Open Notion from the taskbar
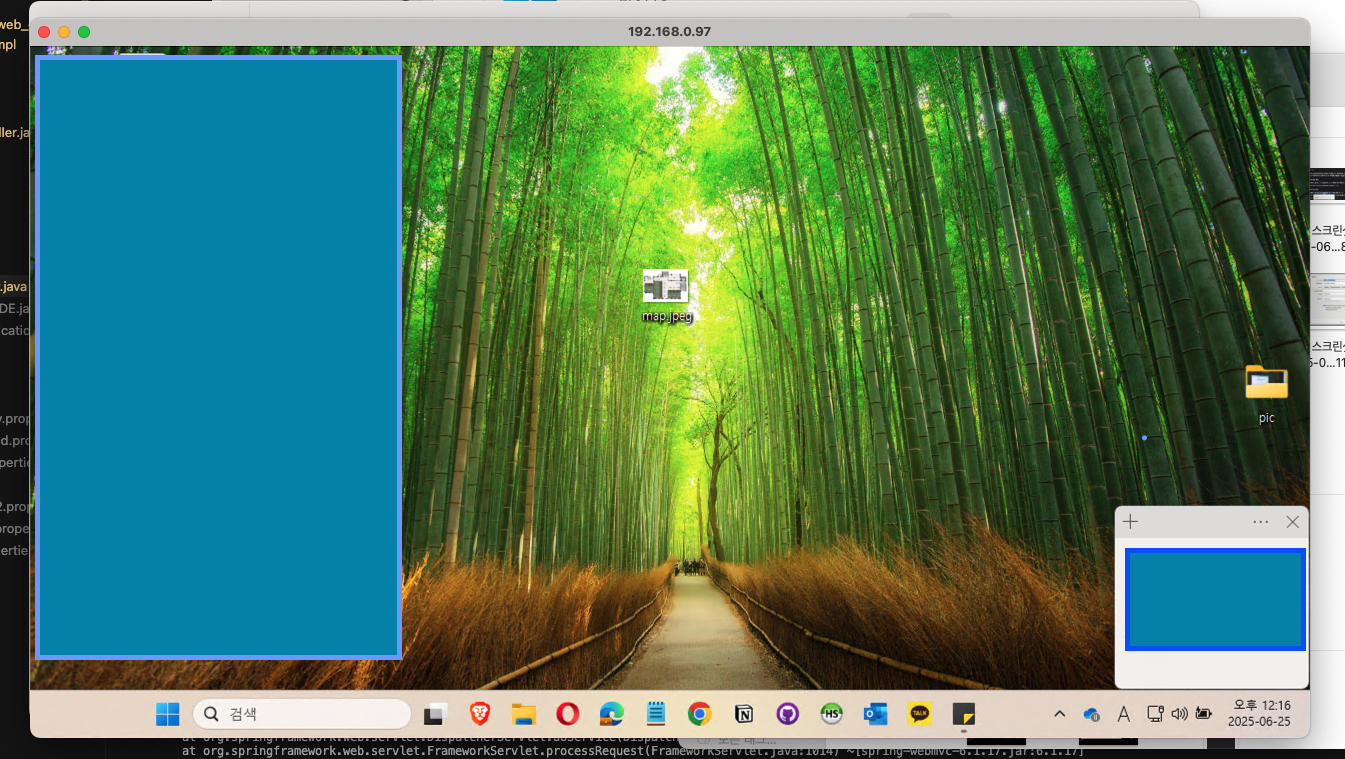Image resolution: width=1345 pixels, height=759 pixels. coord(744,714)
